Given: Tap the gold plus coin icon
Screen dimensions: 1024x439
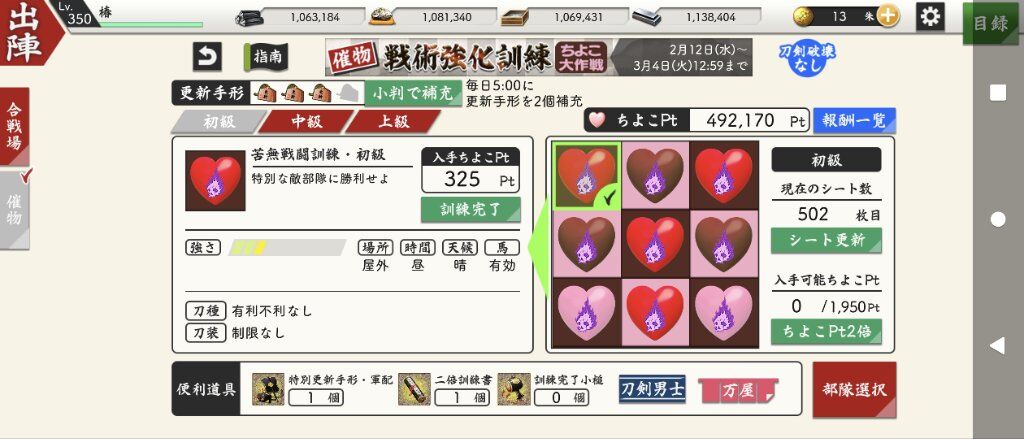Looking at the screenshot, I should point(887,17).
